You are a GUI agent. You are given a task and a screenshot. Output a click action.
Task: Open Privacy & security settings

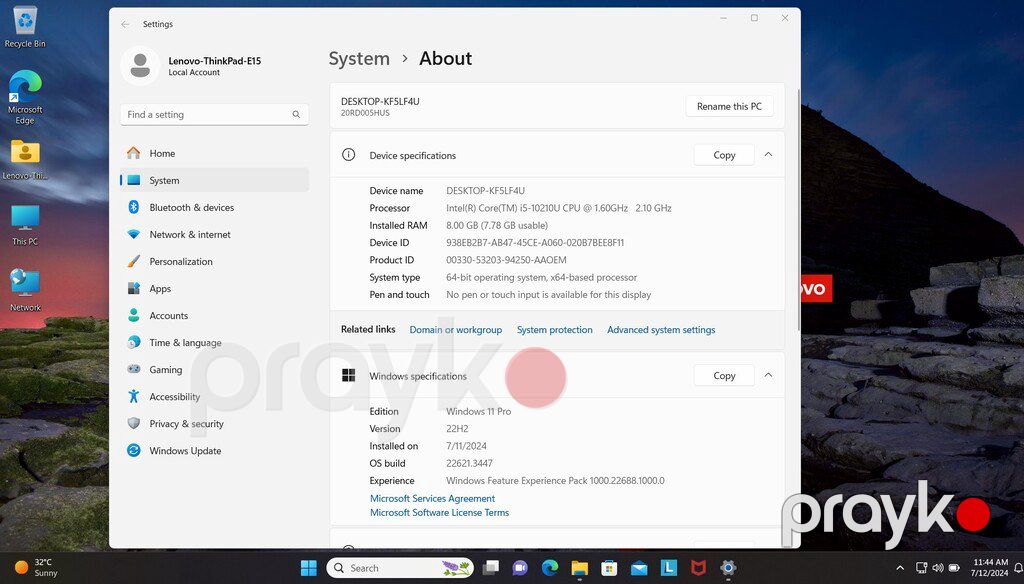point(214,423)
